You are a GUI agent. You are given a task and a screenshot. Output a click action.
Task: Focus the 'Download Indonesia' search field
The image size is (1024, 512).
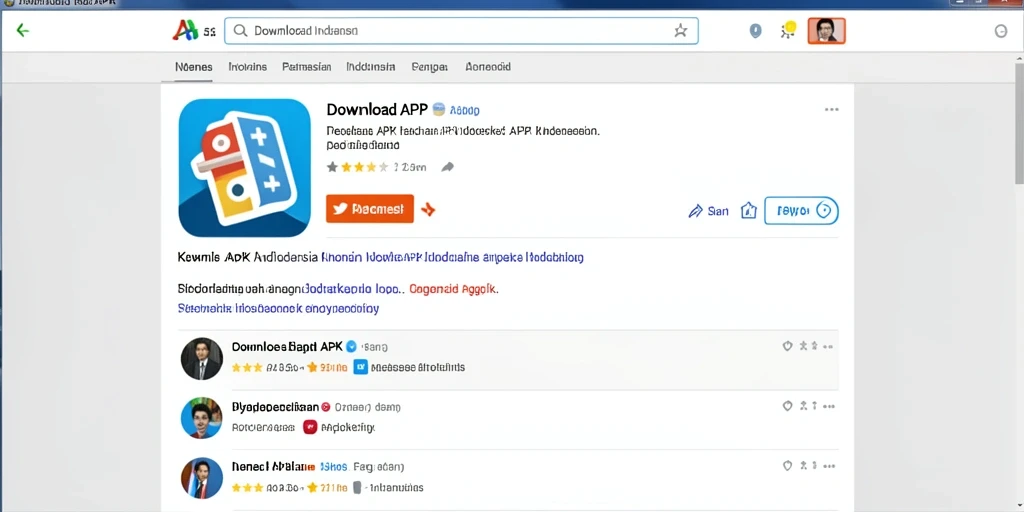461,31
